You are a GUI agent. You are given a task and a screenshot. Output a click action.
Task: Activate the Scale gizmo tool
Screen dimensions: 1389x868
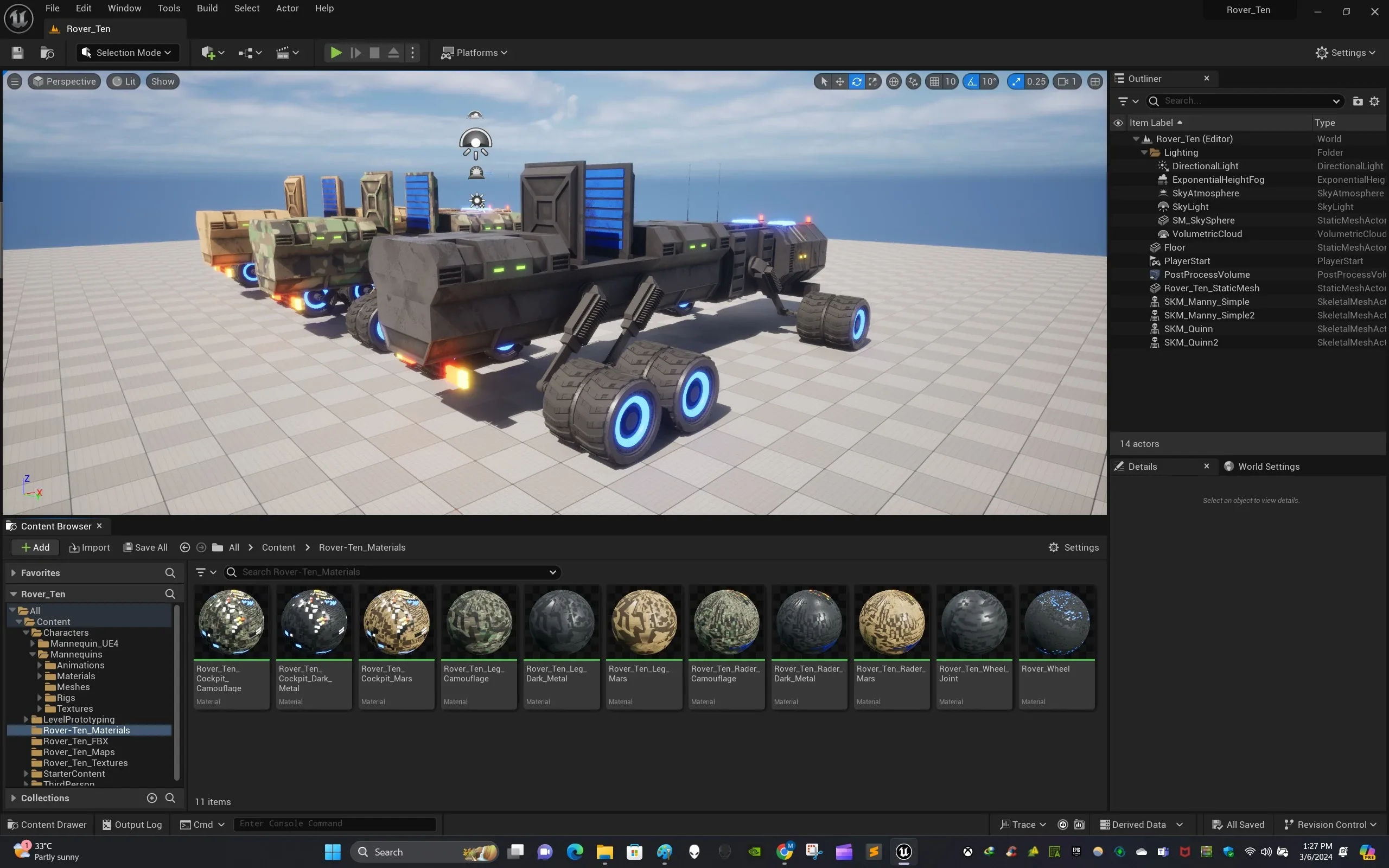click(x=872, y=81)
